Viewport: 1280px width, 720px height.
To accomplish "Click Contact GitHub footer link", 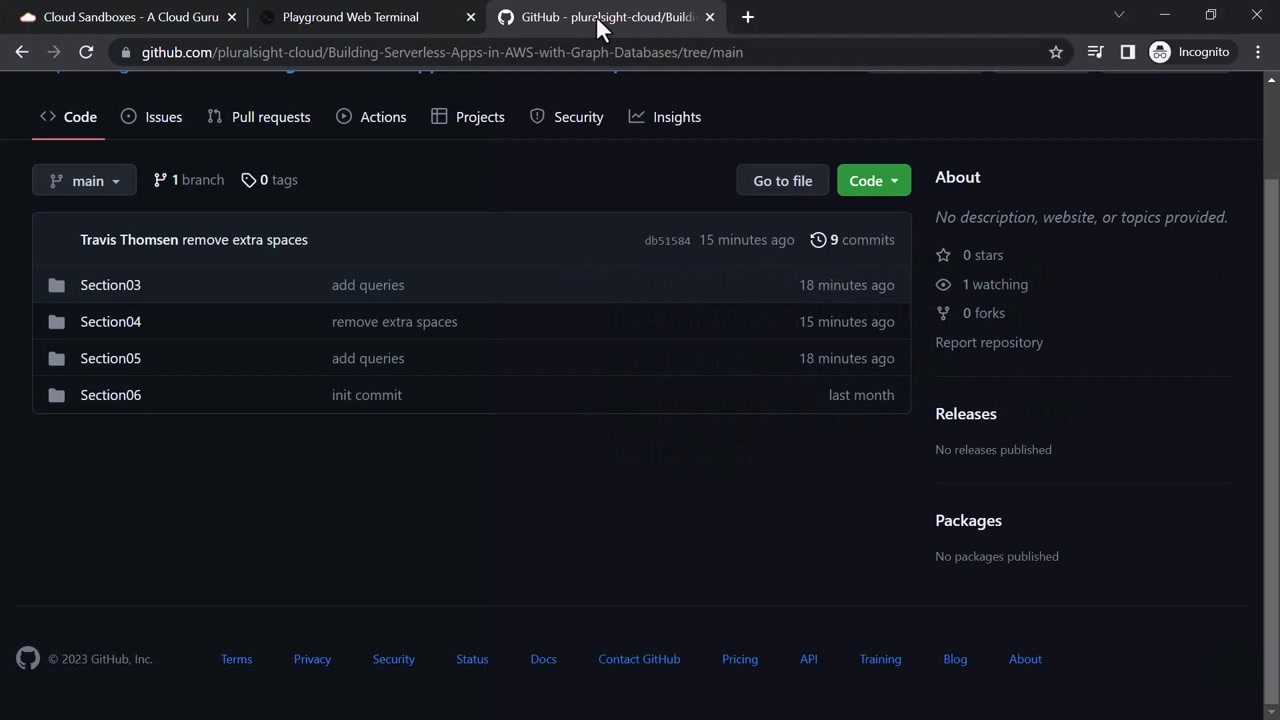I will (x=639, y=659).
